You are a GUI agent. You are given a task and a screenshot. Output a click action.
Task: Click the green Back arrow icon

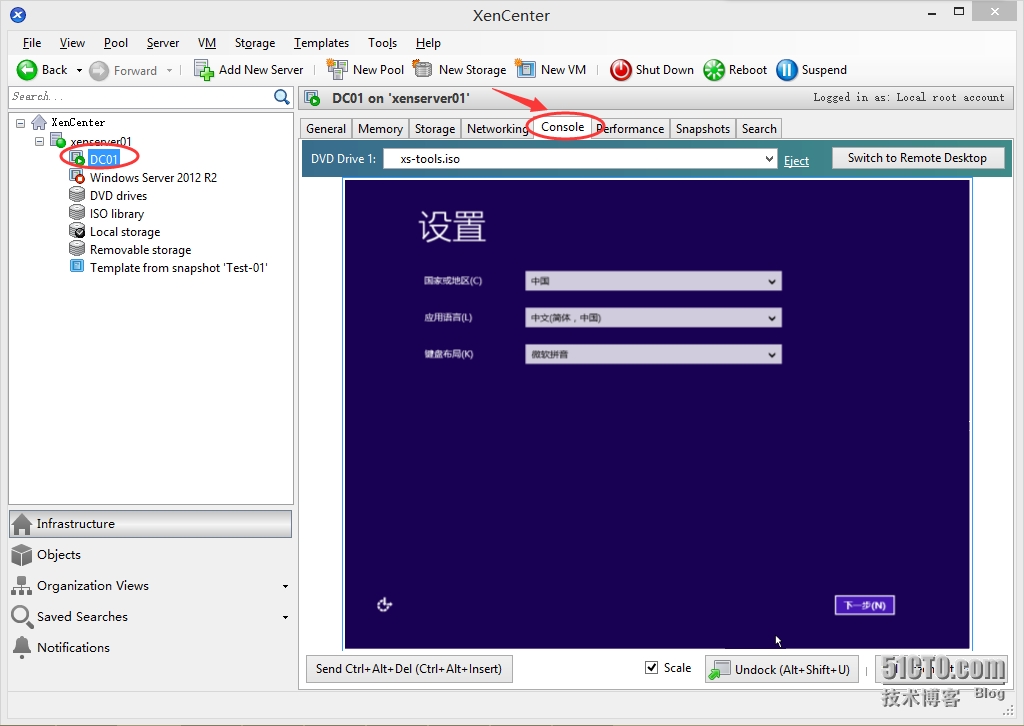pyautogui.click(x=27, y=70)
